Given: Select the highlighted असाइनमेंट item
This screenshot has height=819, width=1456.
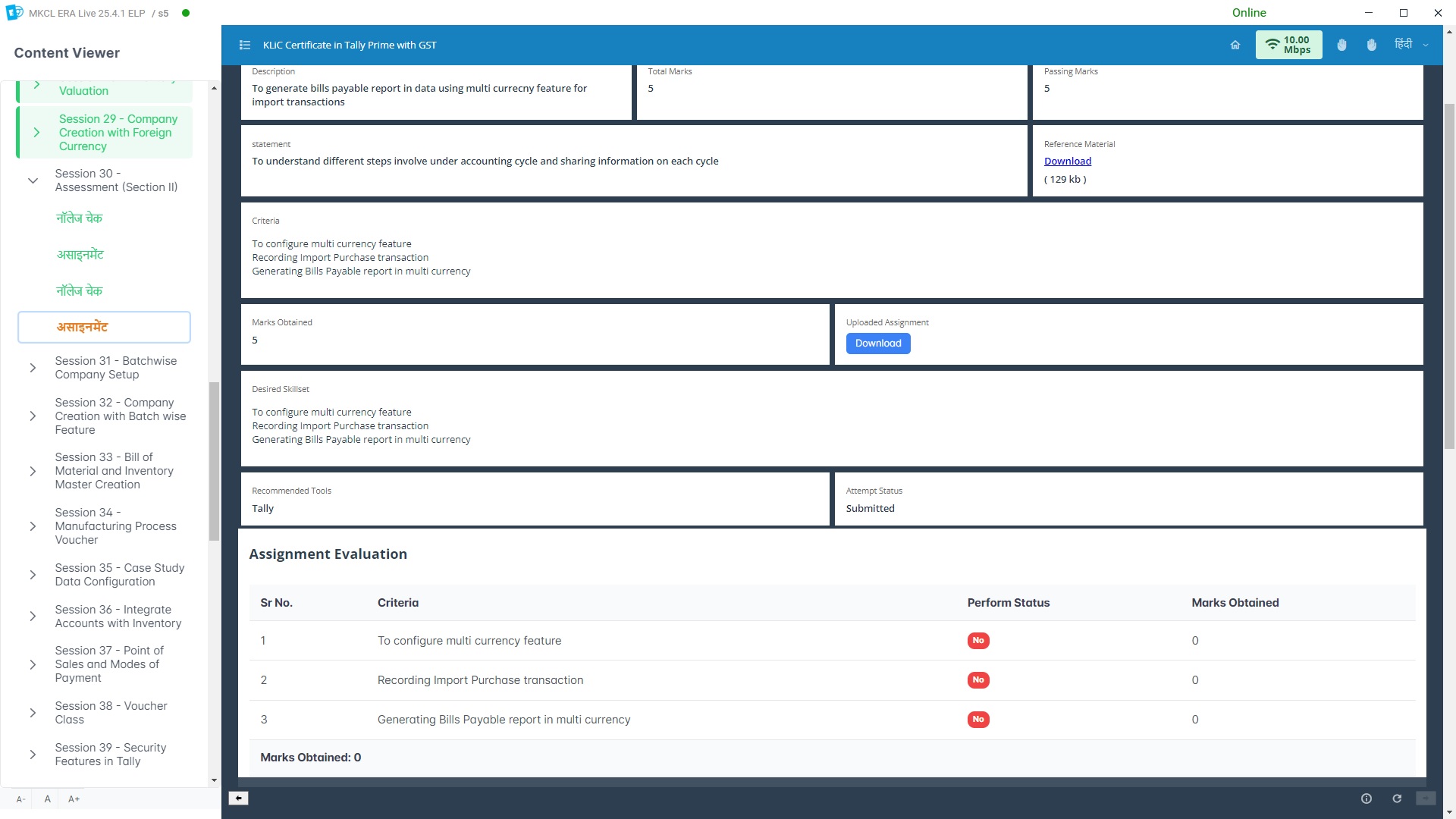Looking at the screenshot, I should point(104,327).
